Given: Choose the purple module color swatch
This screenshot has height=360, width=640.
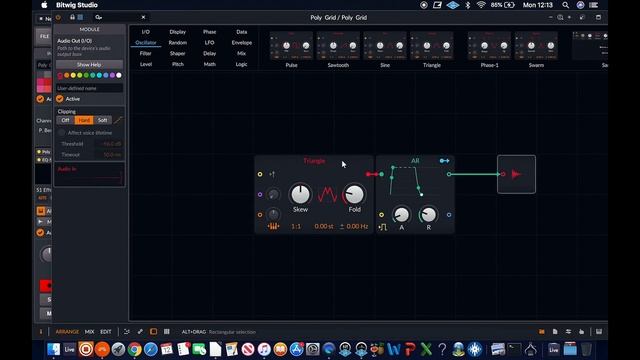Looking at the screenshot, I should tap(112, 75).
